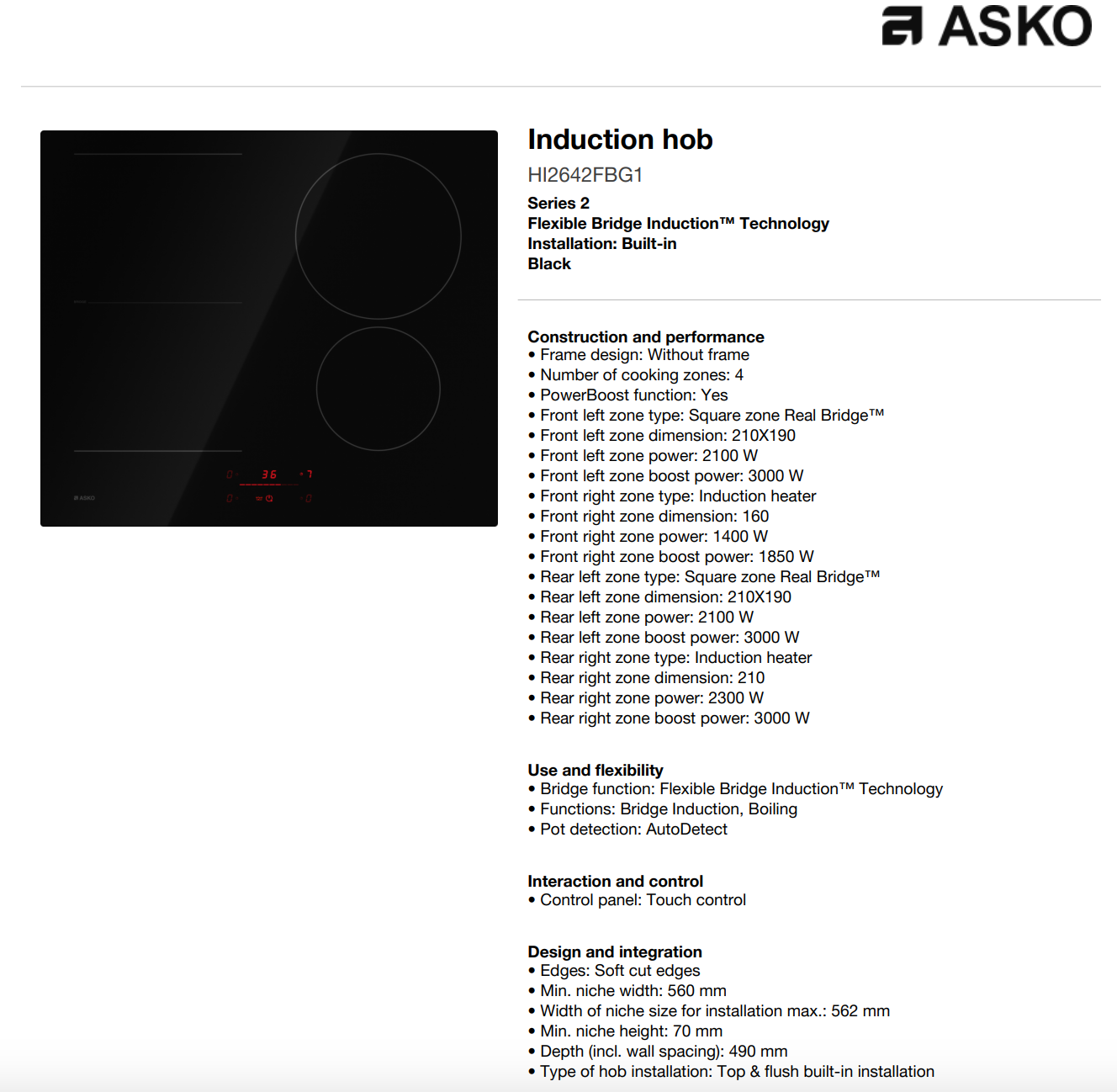The width and height of the screenshot is (1117, 1092).
Task: Click the 'Induction hob' title
Action: [x=620, y=139]
